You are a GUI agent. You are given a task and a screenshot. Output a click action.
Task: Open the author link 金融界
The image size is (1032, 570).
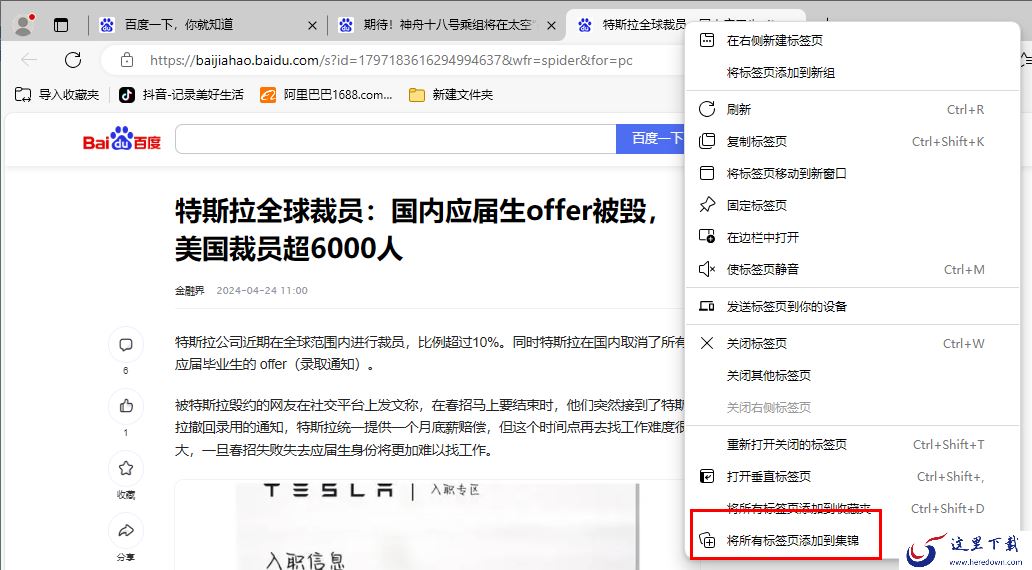tap(190, 290)
